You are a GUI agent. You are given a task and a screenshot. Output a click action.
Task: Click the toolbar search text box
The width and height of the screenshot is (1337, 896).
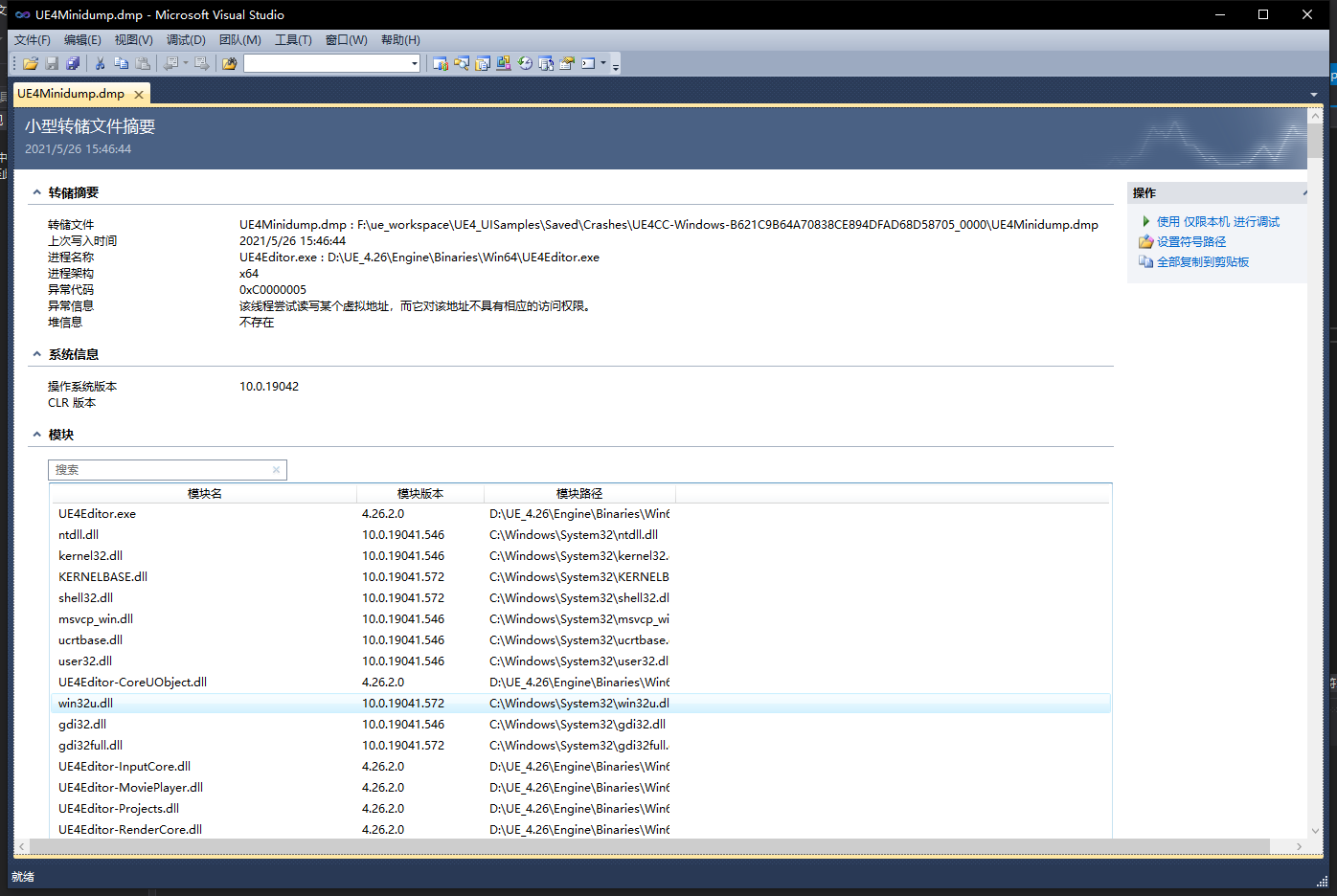point(327,63)
